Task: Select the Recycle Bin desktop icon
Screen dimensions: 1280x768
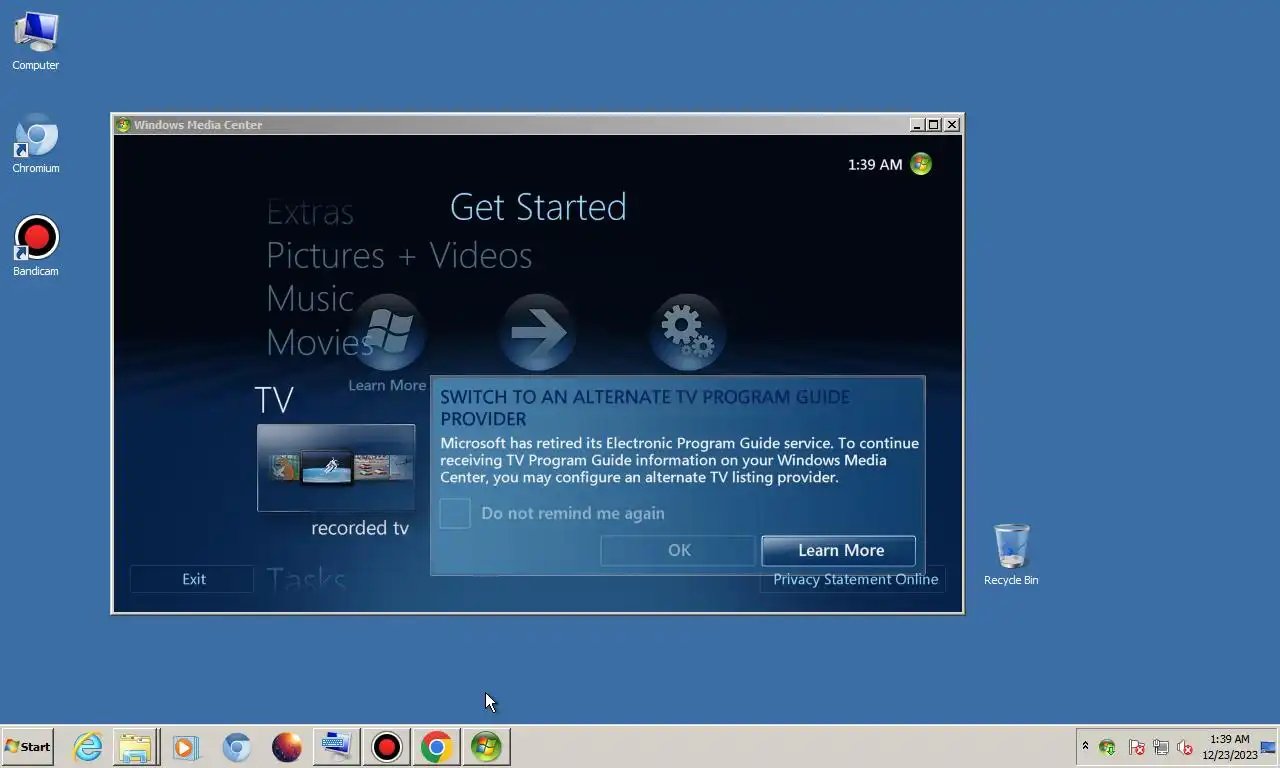Action: point(1011,554)
